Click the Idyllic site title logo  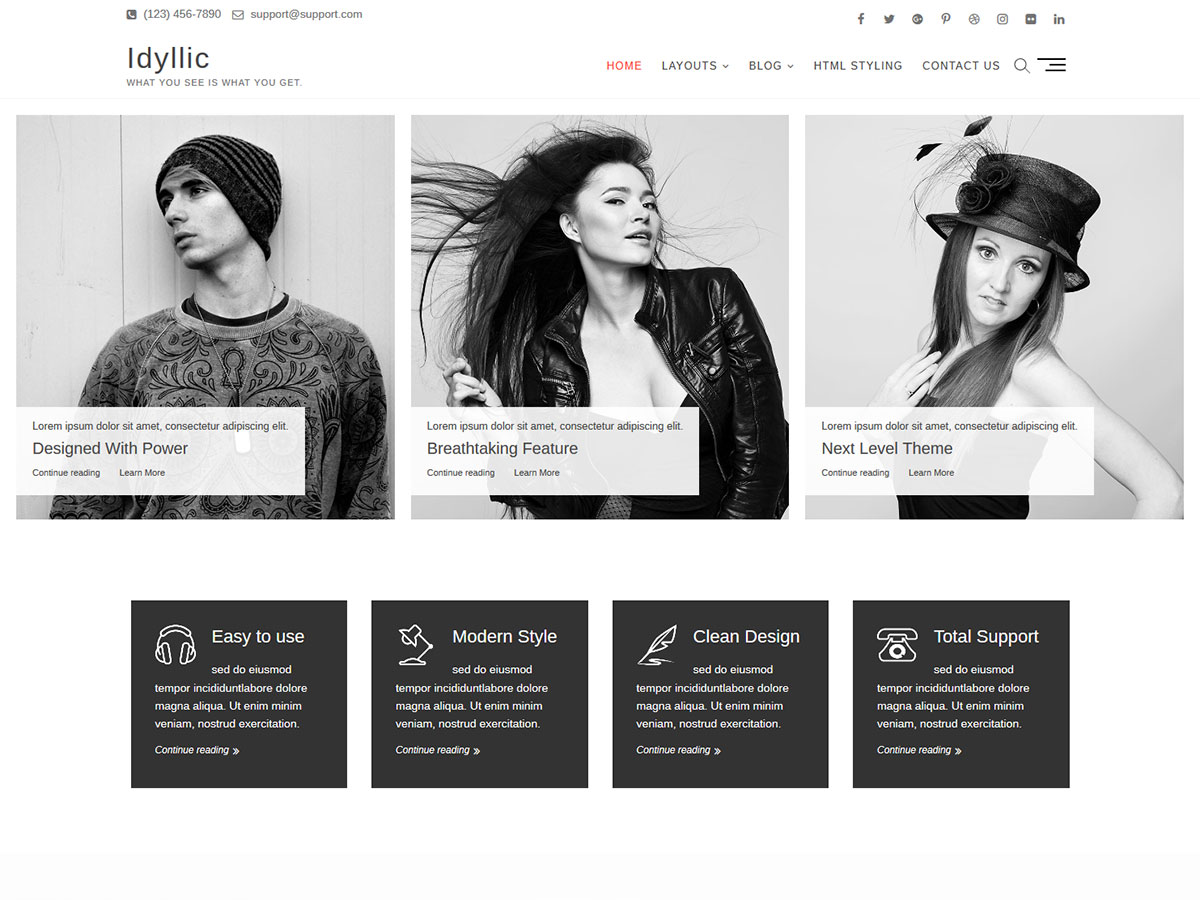(x=168, y=58)
